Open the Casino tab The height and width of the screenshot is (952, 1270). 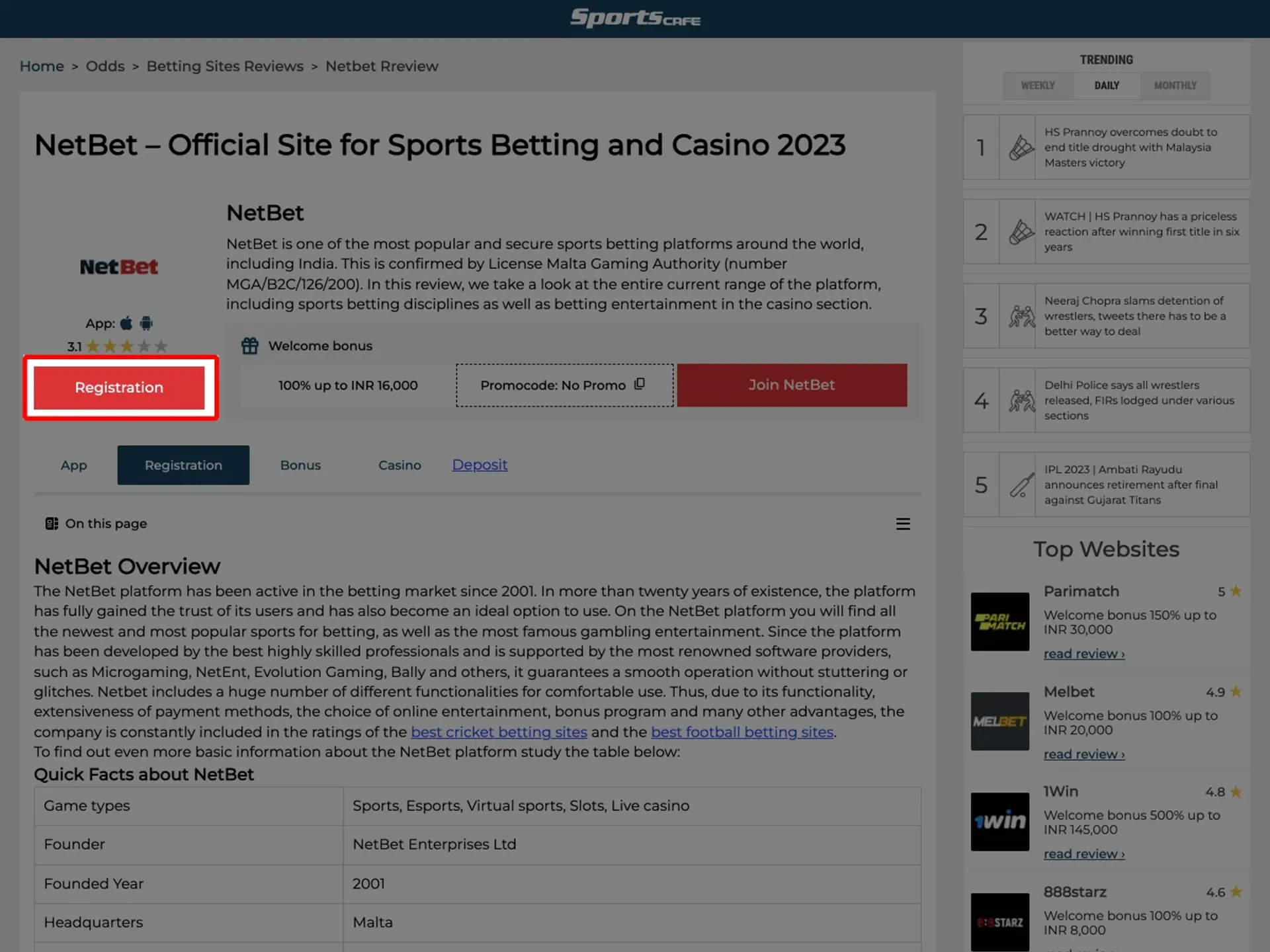pos(400,465)
